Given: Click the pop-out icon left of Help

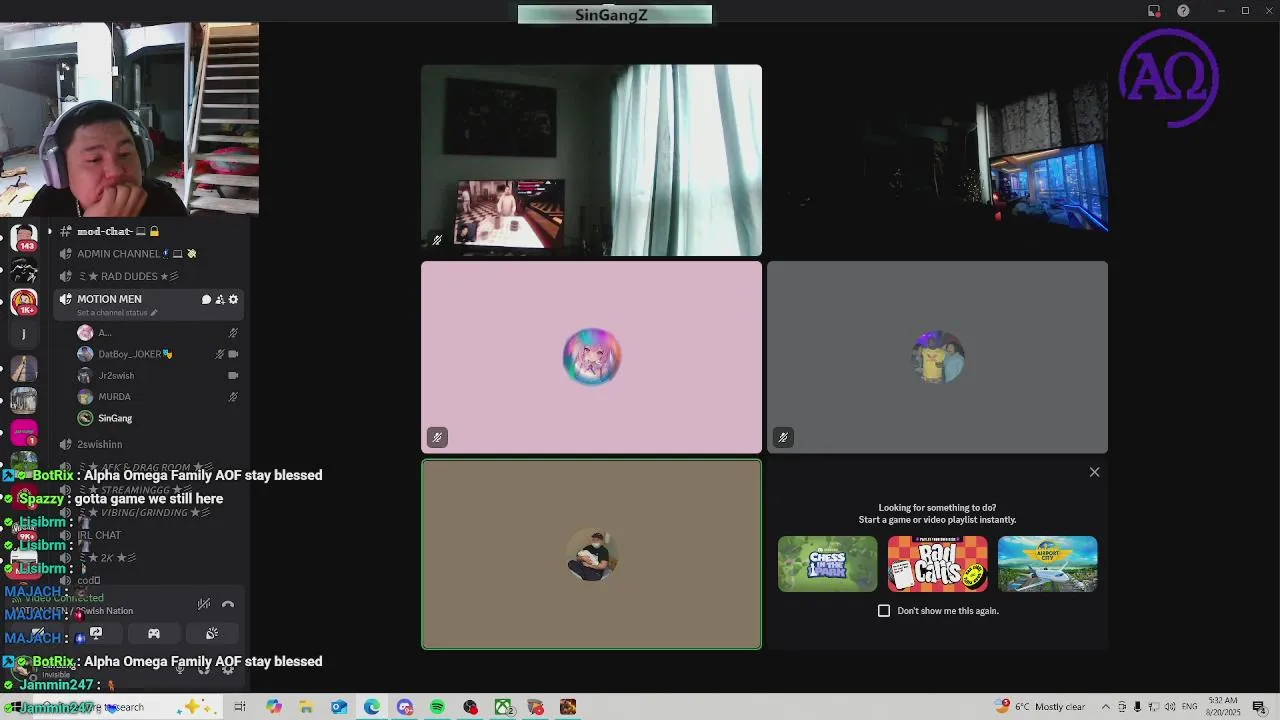Looking at the screenshot, I should (x=1154, y=11).
